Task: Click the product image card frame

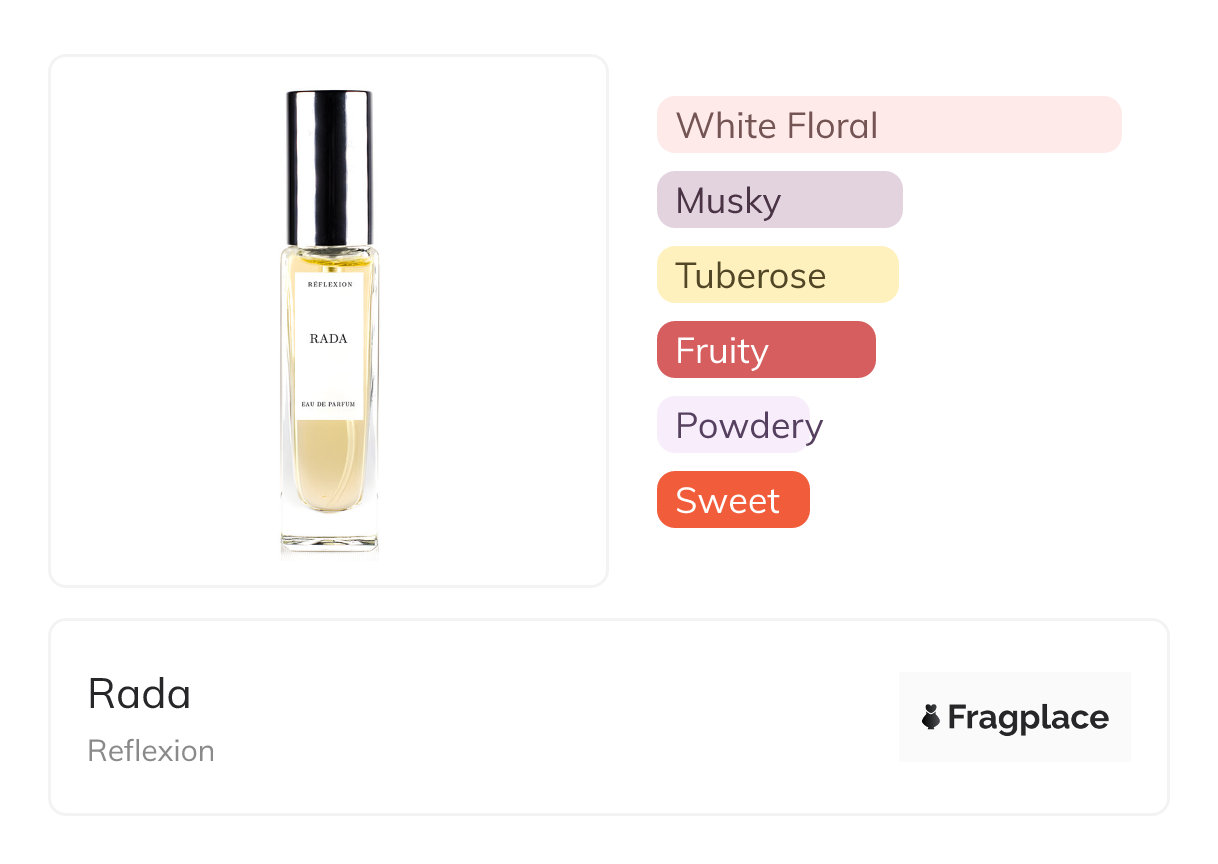Action: (329, 321)
